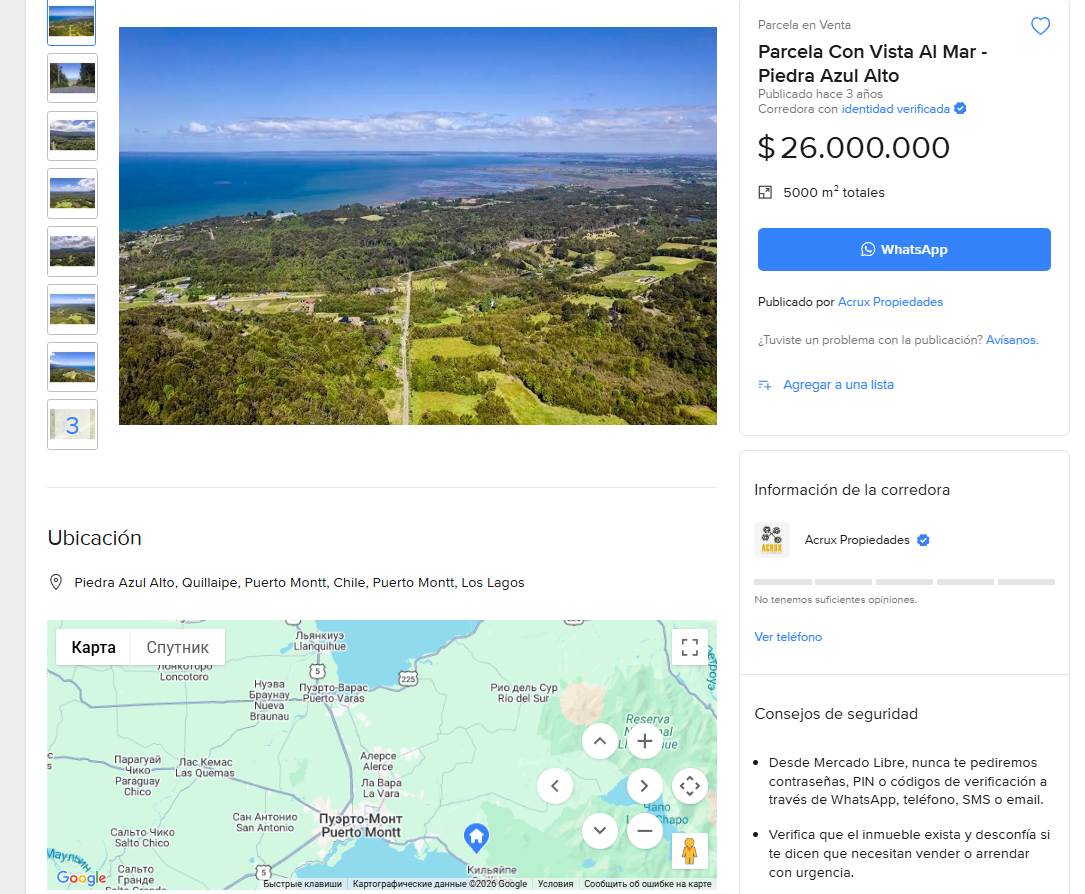Image resolution: width=1085 pixels, height=894 pixels.
Task: Zoom out on the map
Action: (645, 830)
